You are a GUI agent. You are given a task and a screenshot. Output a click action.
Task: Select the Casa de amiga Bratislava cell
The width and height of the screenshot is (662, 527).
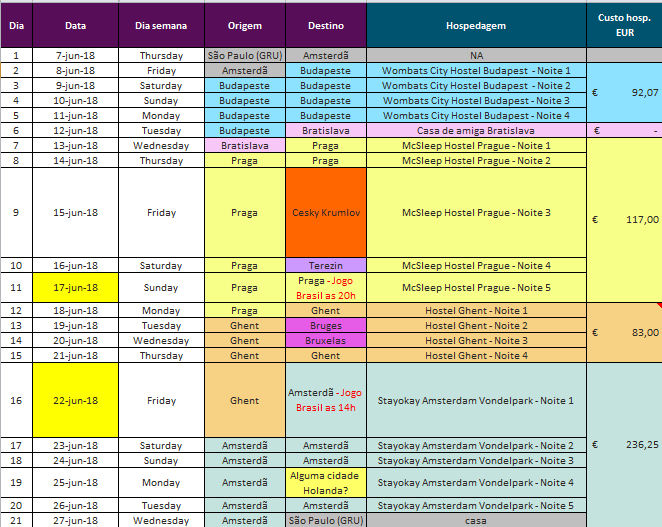click(x=475, y=131)
